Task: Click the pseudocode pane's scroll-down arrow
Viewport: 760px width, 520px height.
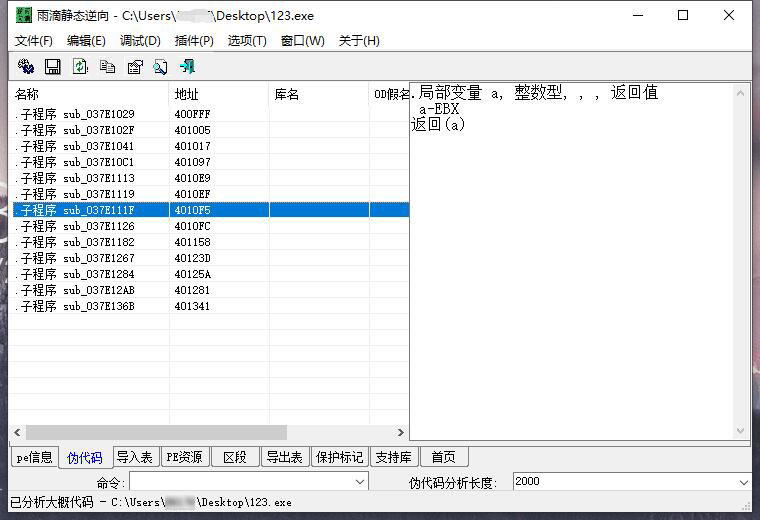Action: click(x=741, y=432)
